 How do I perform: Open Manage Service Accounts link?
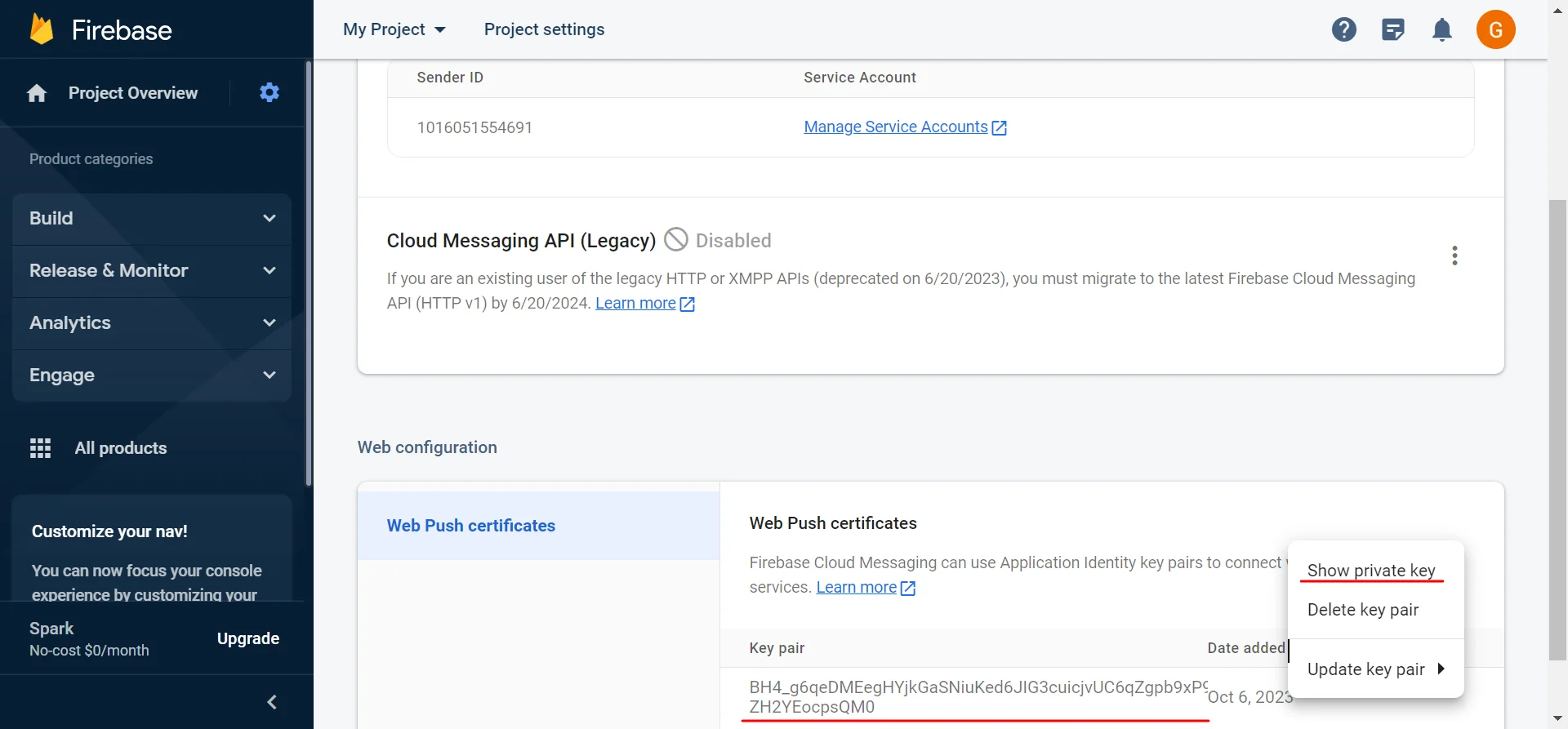[x=896, y=127]
